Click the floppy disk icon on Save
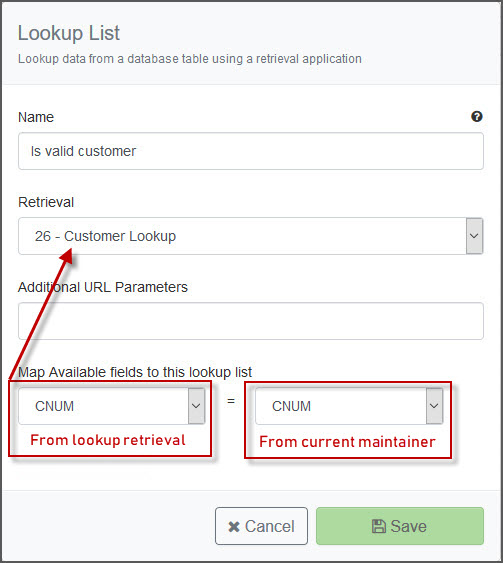This screenshot has width=503, height=563. [x=379, y=526]
